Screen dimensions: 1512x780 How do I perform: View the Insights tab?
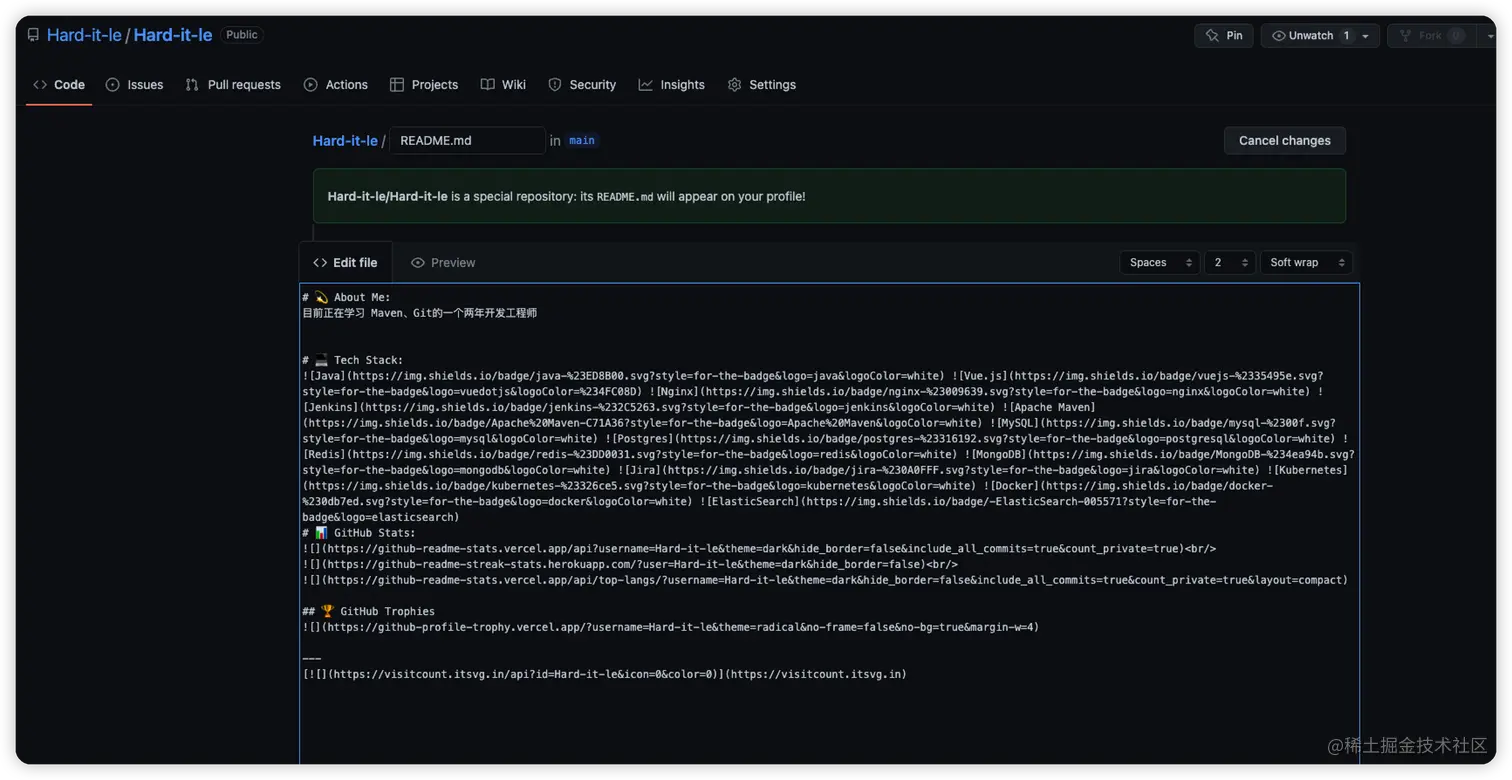pos(672,85)
